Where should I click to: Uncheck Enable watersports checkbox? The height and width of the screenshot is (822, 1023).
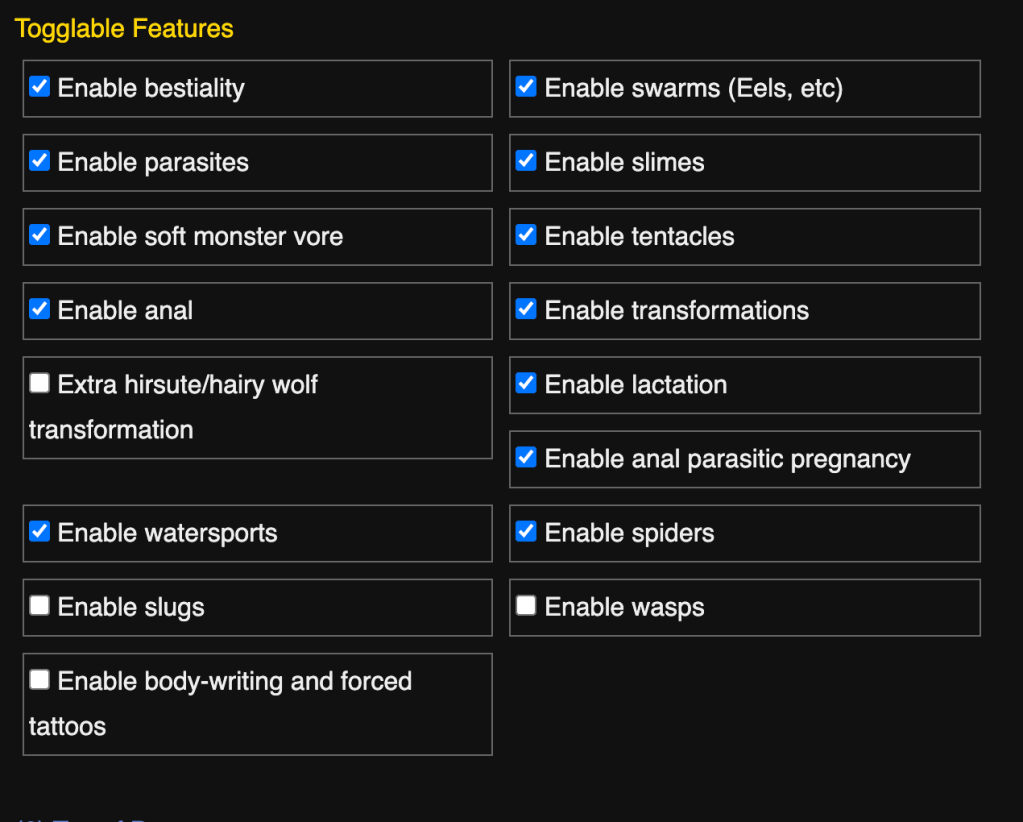pyautogui.click(x=39, y=531)
